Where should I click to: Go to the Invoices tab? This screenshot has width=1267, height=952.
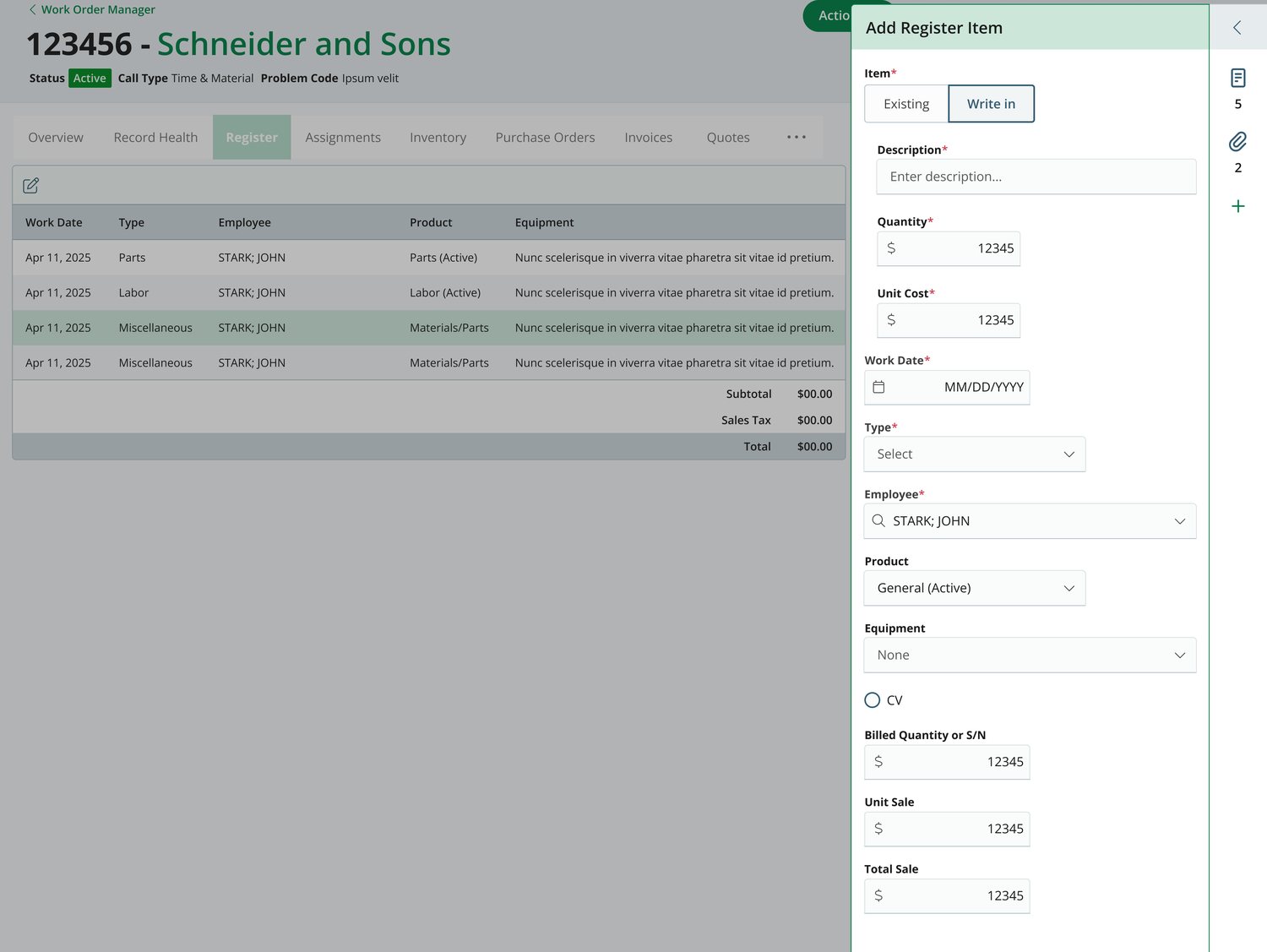tap(649, 138)
